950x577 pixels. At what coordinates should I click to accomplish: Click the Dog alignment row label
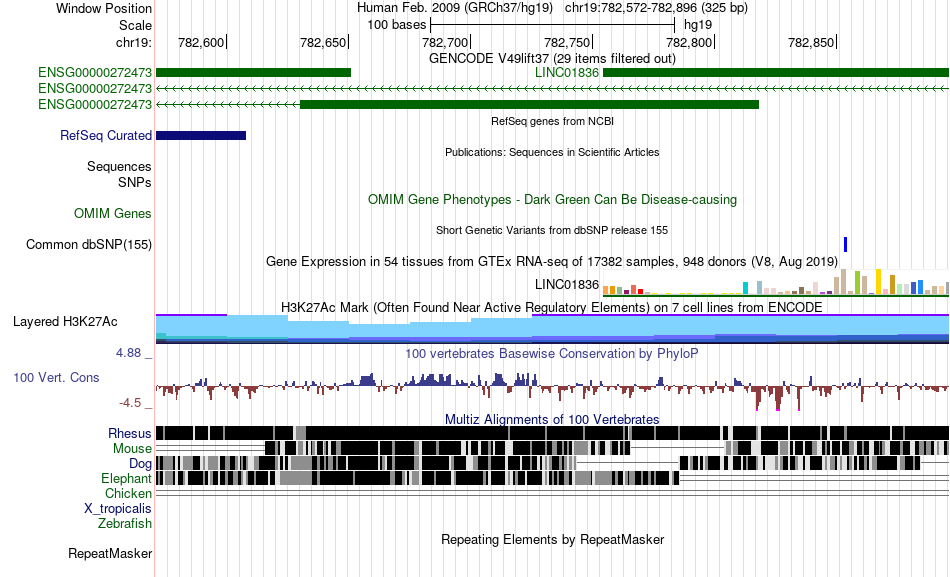(x=140, y=464)
